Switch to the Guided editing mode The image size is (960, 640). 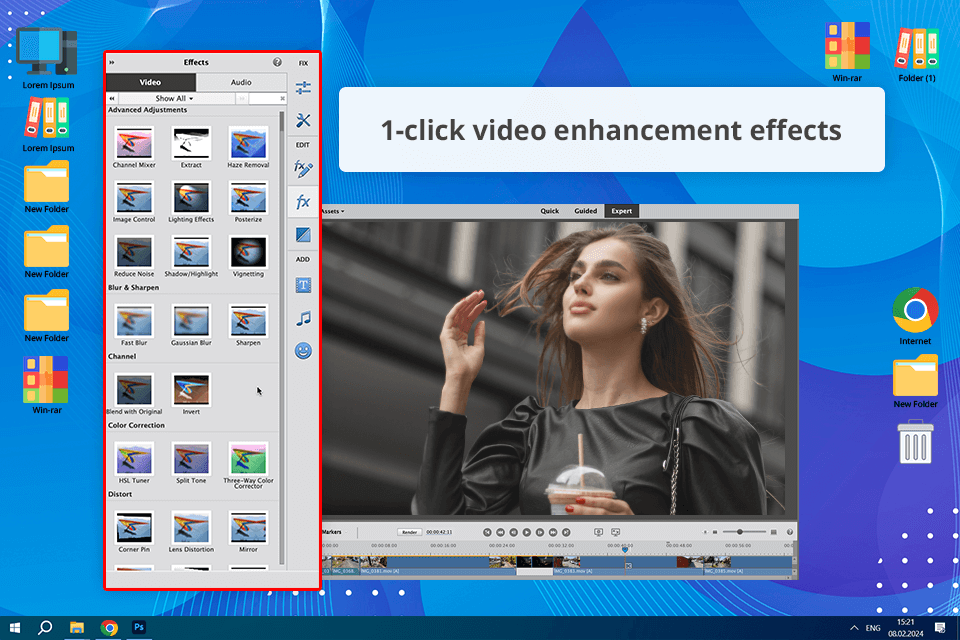tap(585, 211)
